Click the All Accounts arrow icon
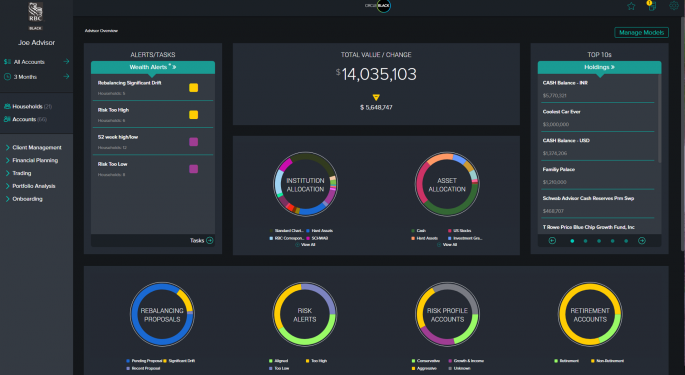This screenshot has width=685, height=375. coord(66,62)
